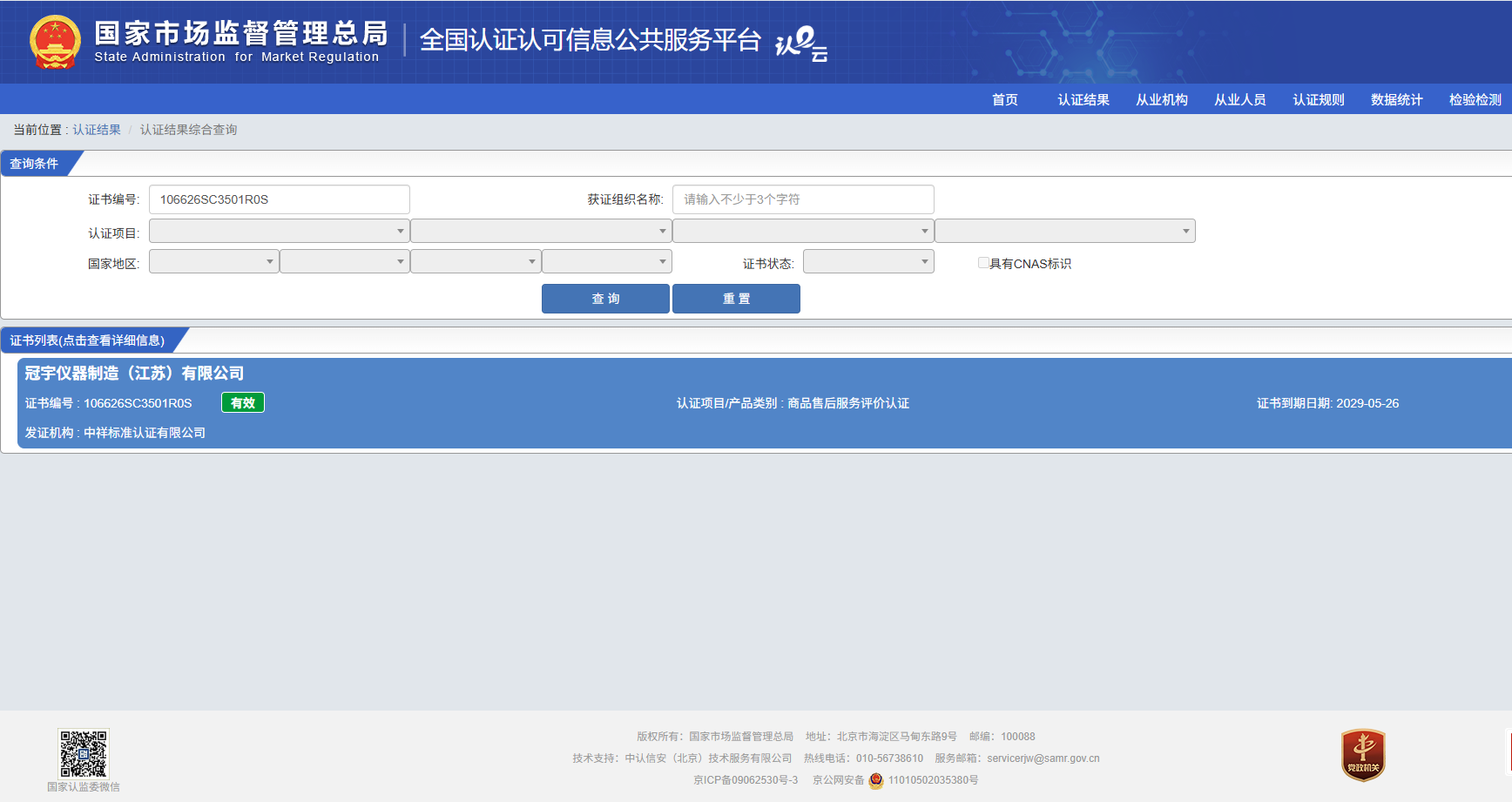The image size is (1512, 802).
Task: Open the 从业机构 navigation menu
Action: tap(1162, 99)
